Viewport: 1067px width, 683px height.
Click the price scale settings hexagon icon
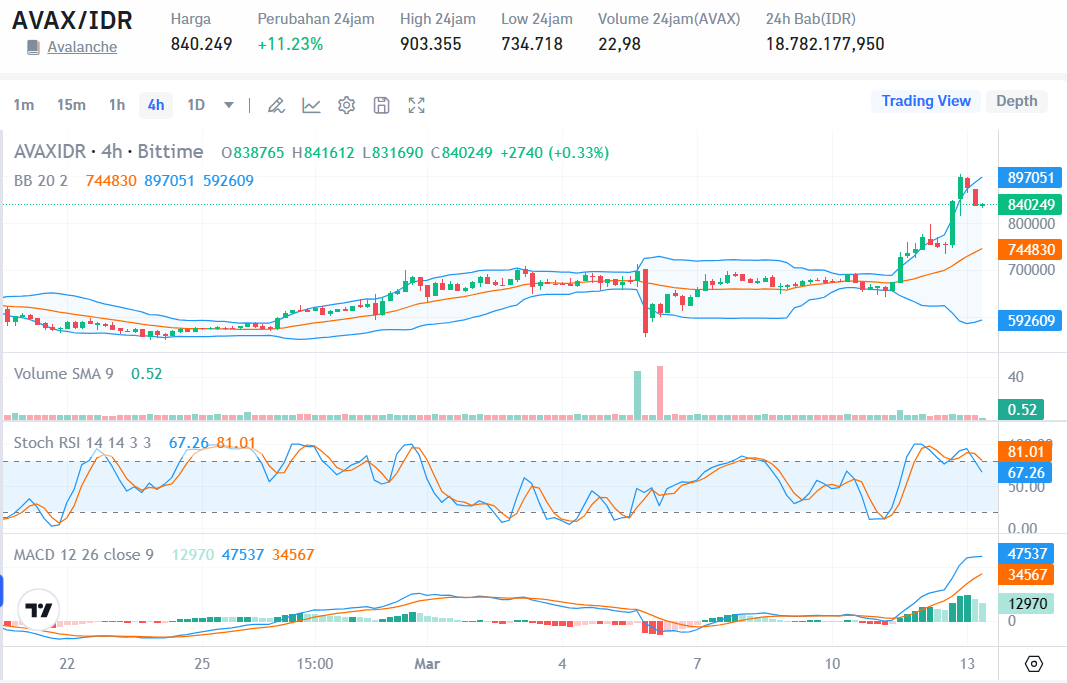pos(1033,663)
